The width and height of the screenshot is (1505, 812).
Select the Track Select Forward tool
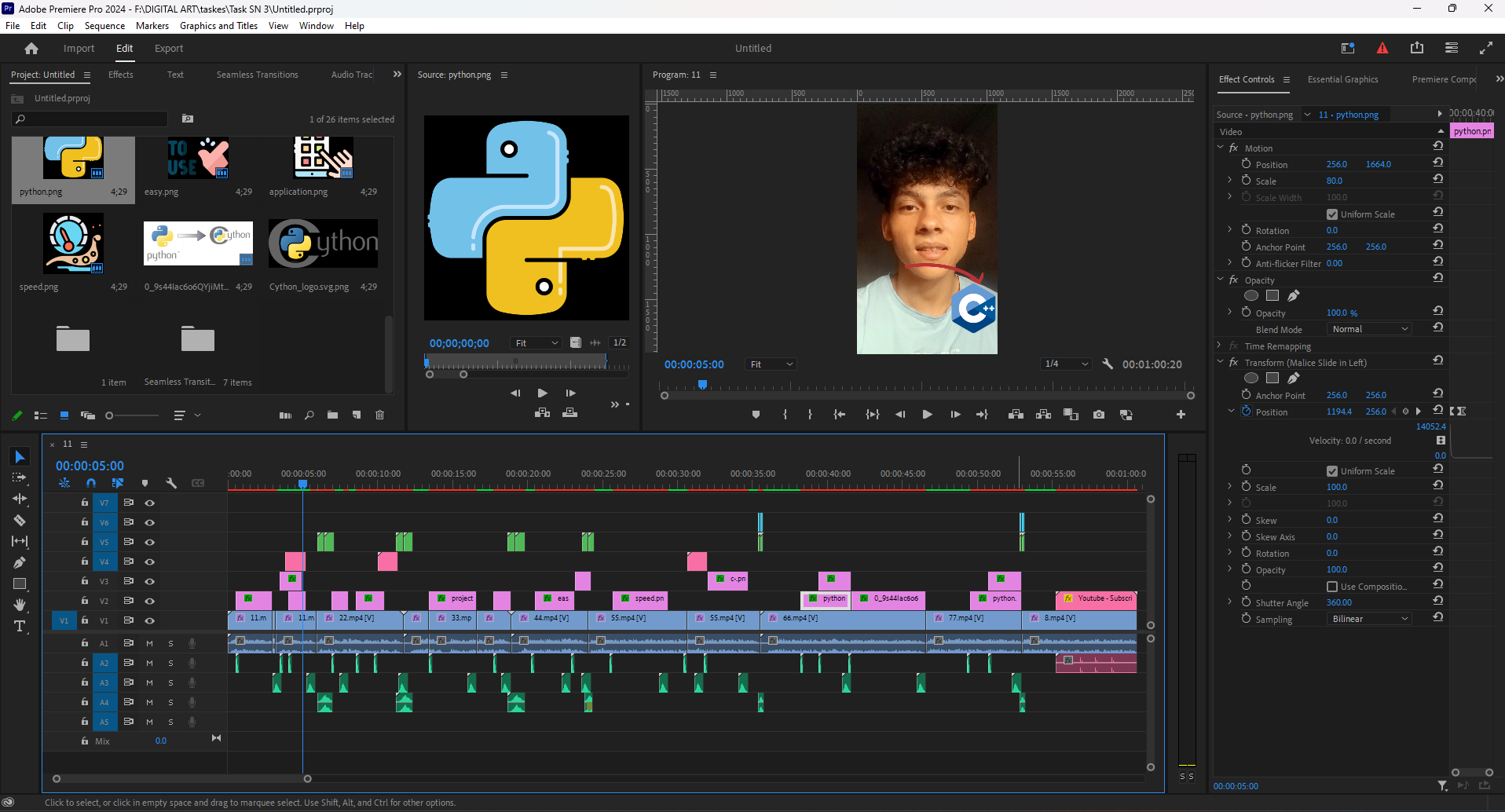(20, 477)
